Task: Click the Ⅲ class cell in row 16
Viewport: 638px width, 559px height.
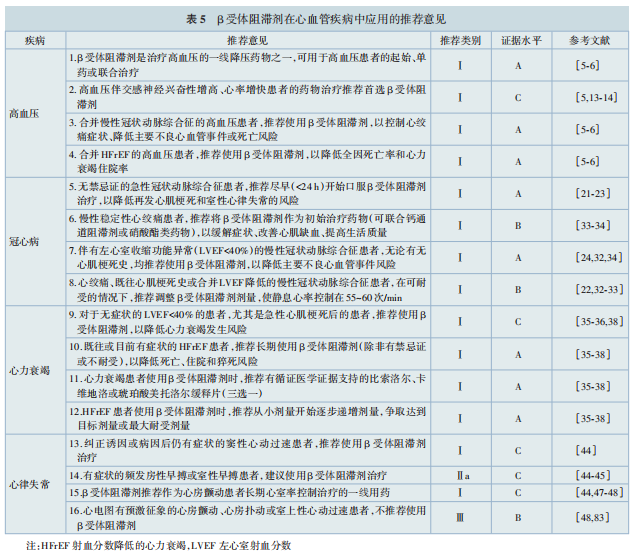Action: [460, 518]
